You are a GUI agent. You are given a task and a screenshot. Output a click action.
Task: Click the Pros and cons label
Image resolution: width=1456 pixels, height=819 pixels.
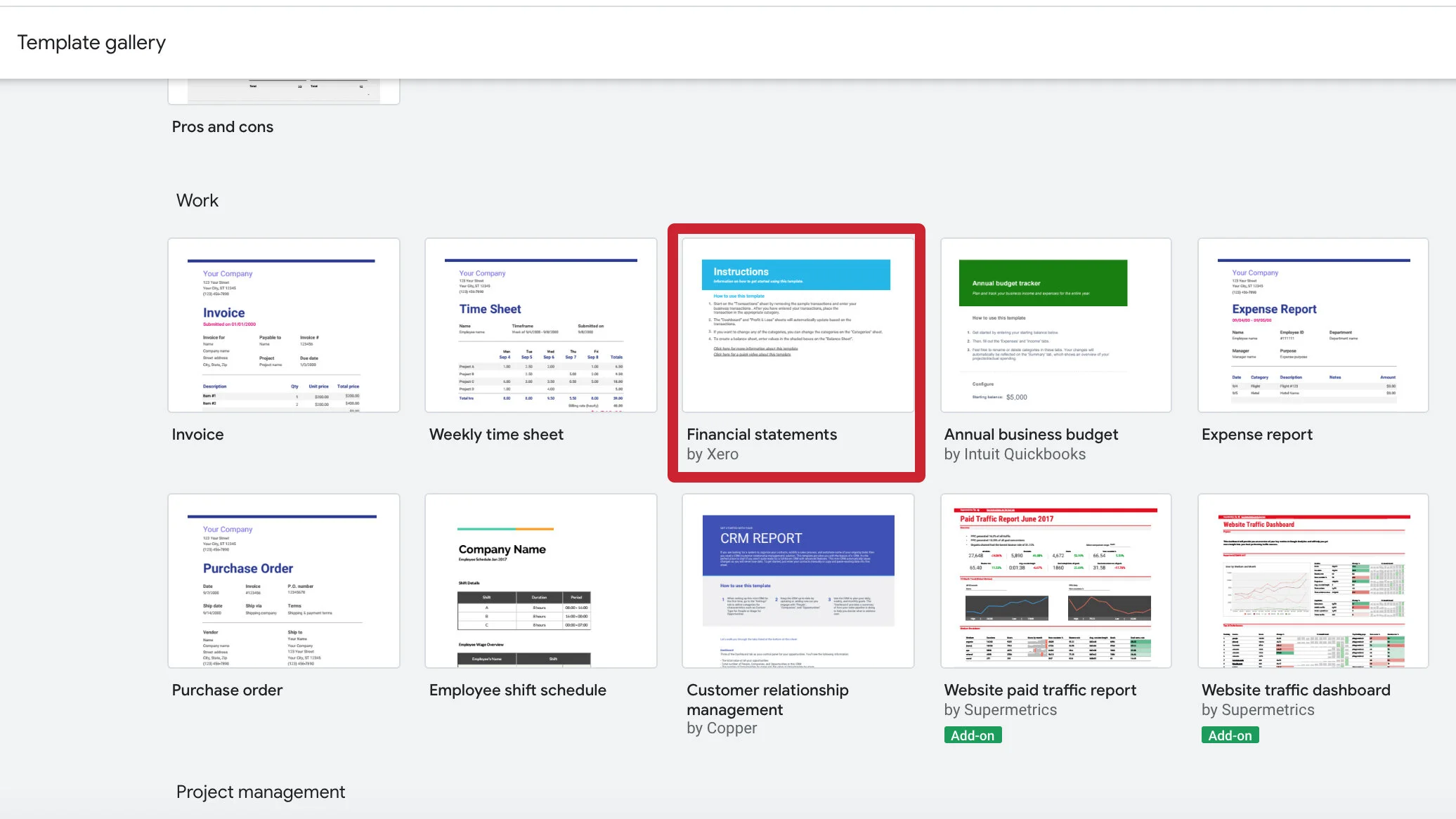pyautogui.click(x=223, y=127)
